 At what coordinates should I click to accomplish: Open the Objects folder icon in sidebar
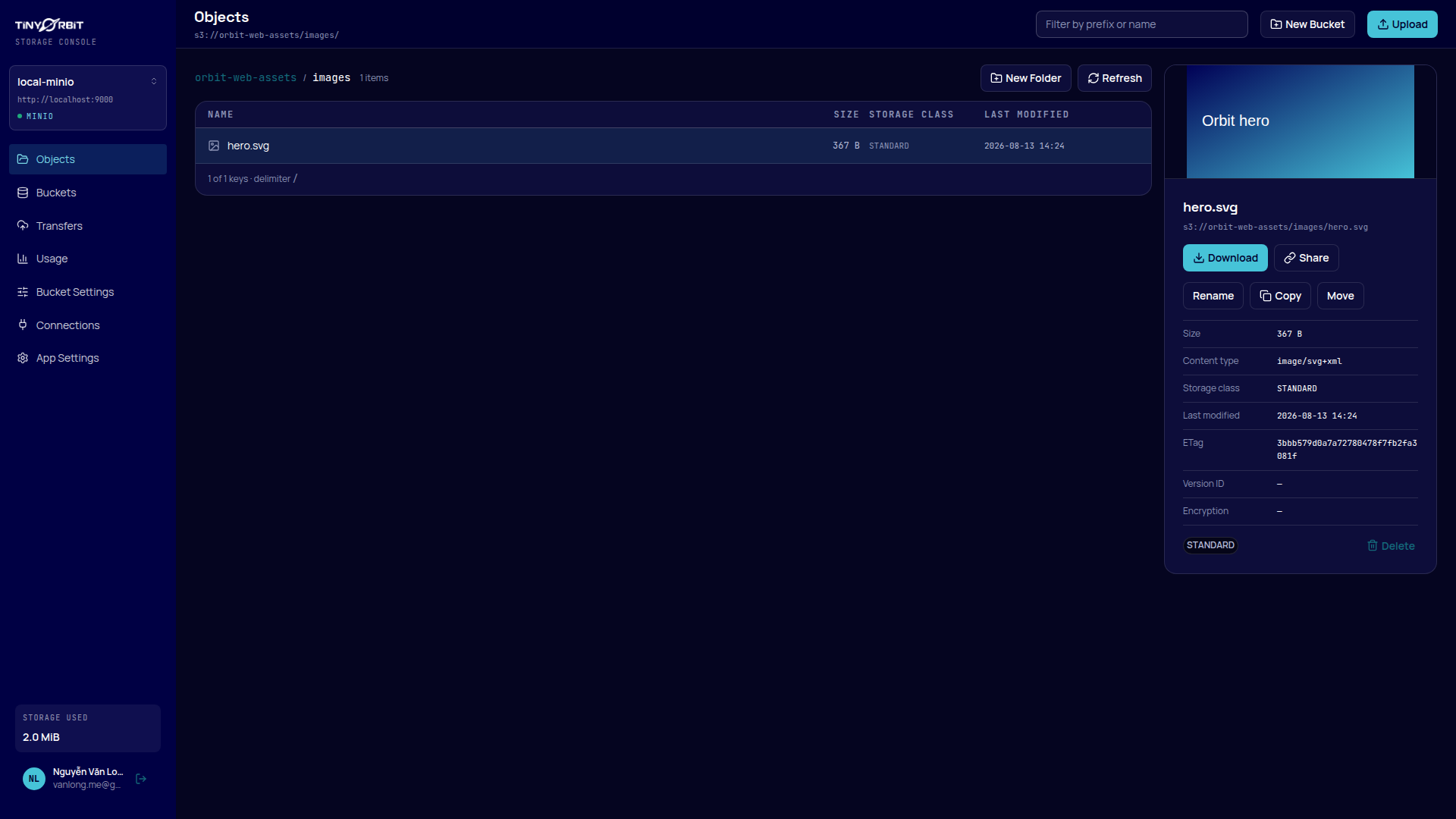23,159
